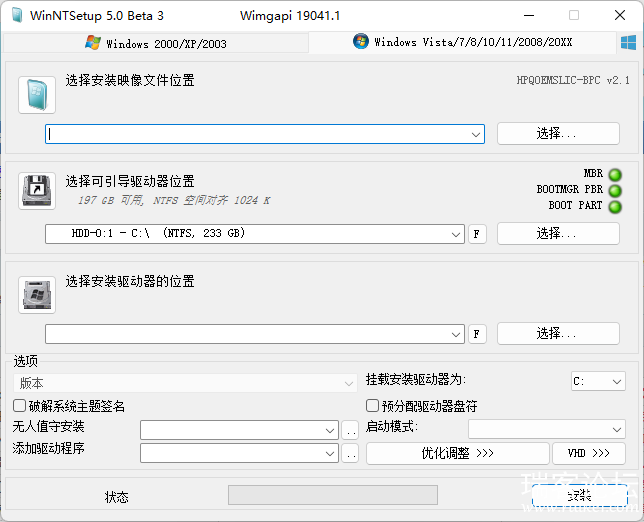Click the Windows logo icon at top right
644x522 pixels.
coord(628,42)
